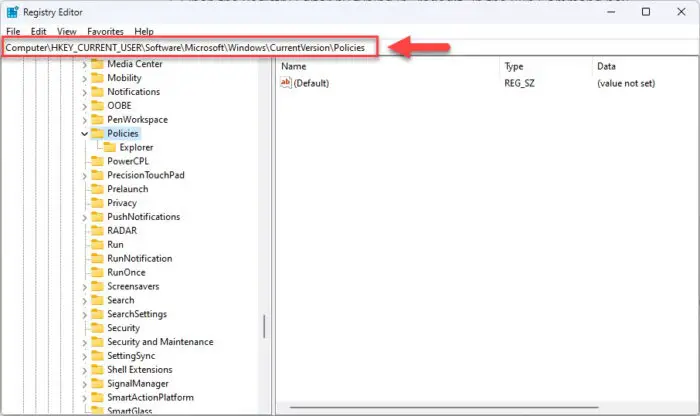Viewport: 700px width, 416px height.
Task: Click the PushNotifications folder icon
Action: pyautogui.click(x=97, y=216)
